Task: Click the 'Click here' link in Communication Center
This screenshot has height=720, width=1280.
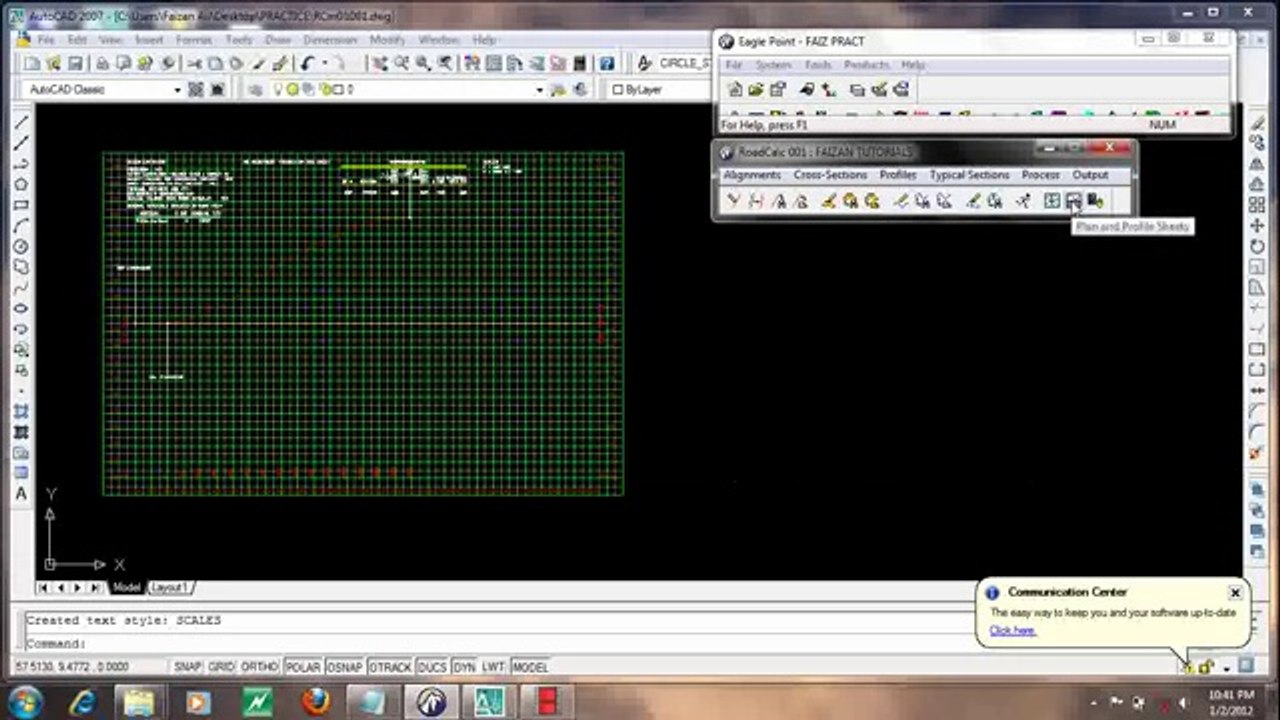Action: point(1012,630)
